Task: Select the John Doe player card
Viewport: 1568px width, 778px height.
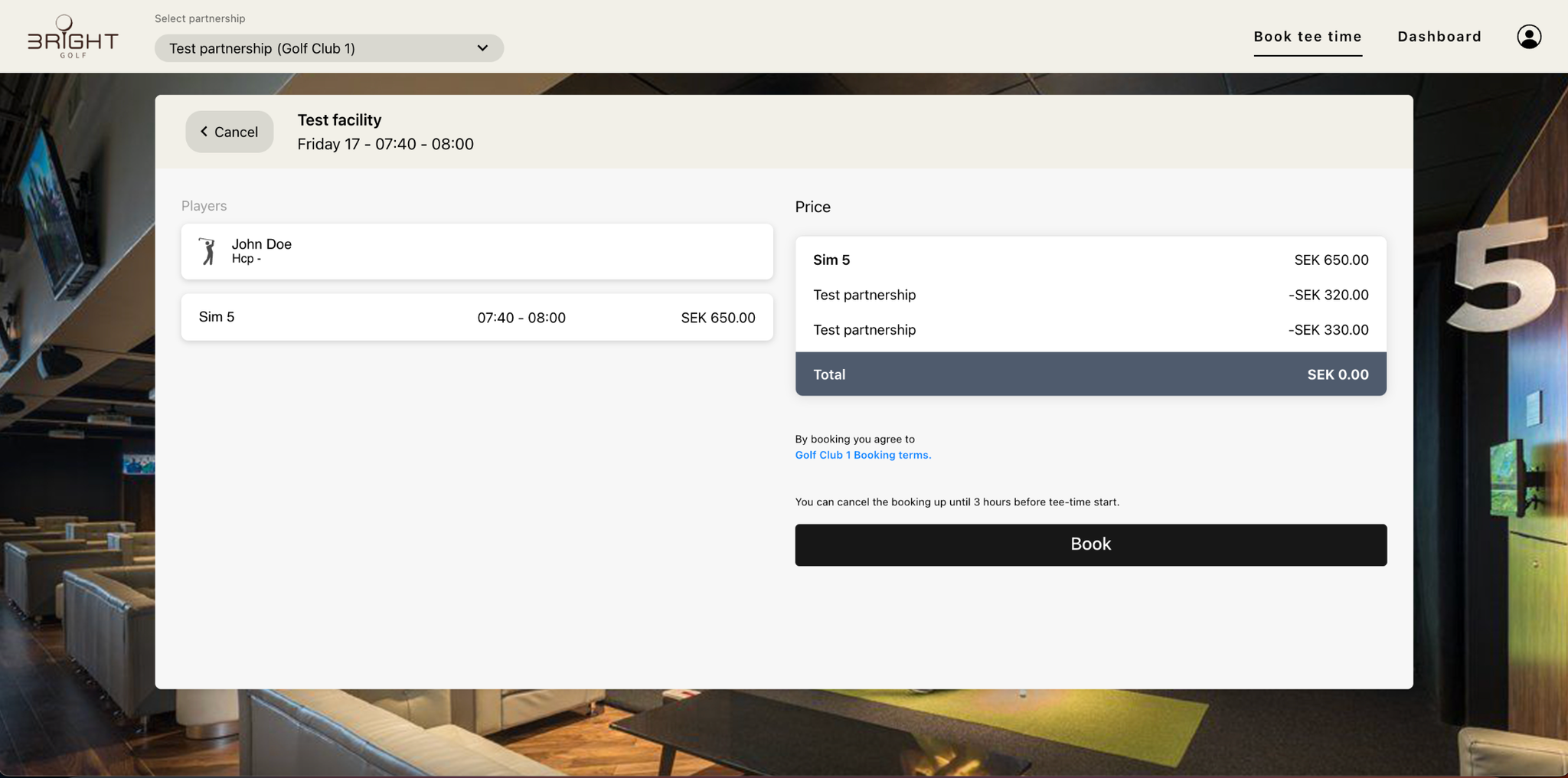Action: coord(477,251)
